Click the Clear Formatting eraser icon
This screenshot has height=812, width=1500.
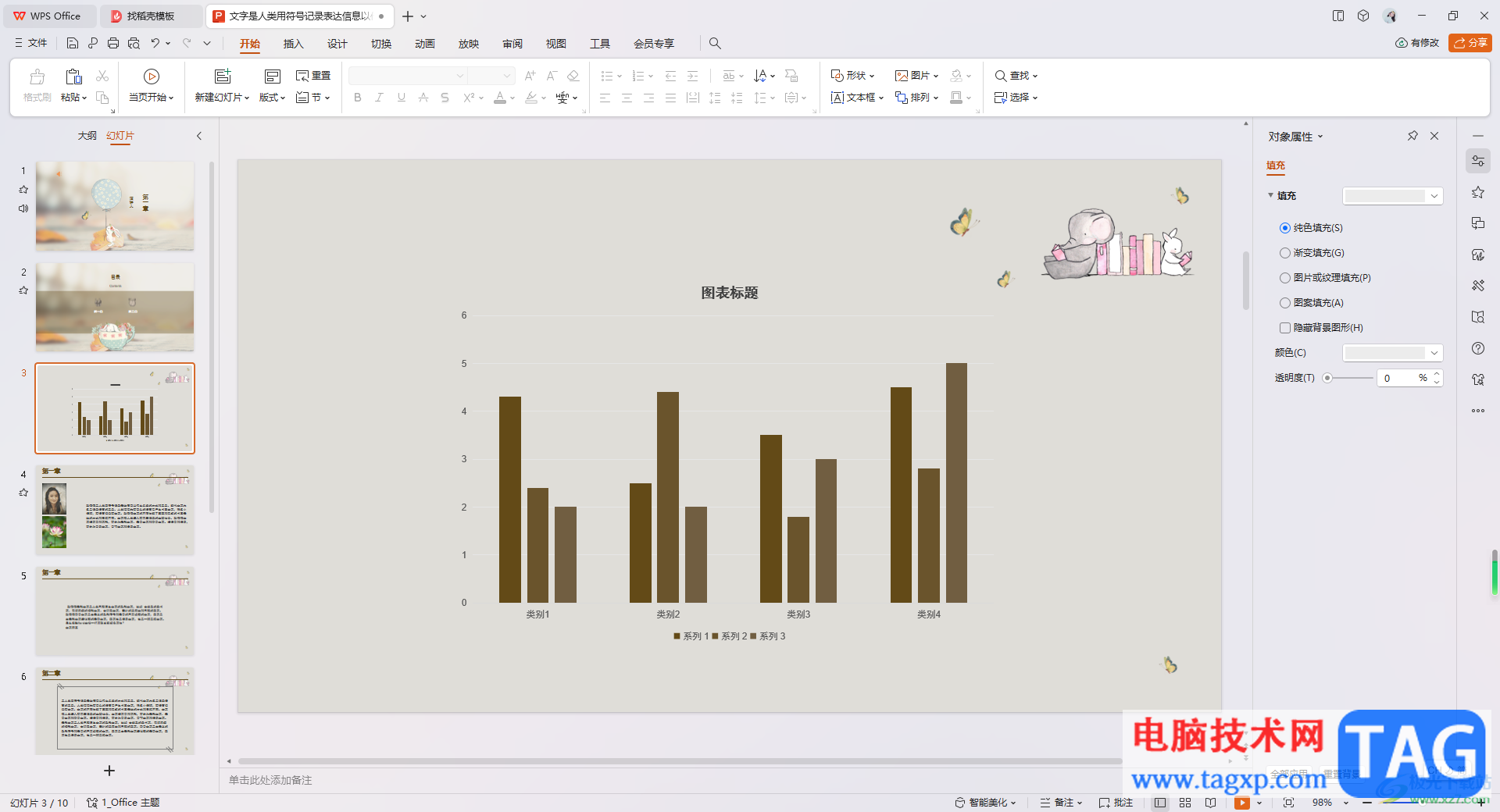[x=573, y=76]
